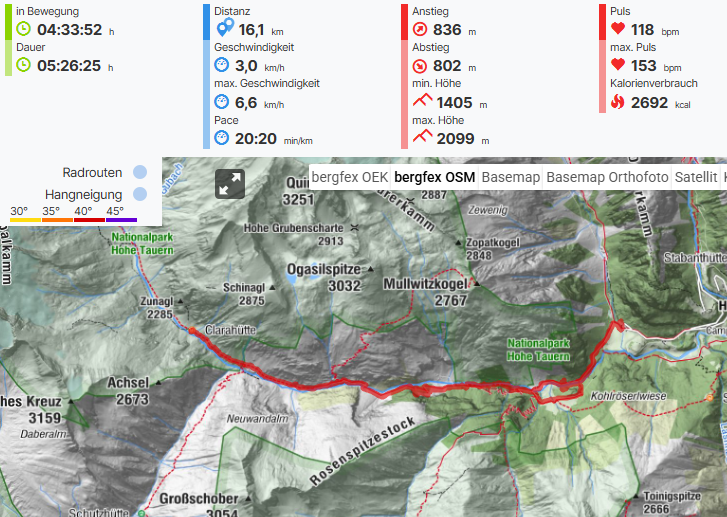
Task: Click the ascent arrow icon beside 836 m
Action: tap(420, 29)
